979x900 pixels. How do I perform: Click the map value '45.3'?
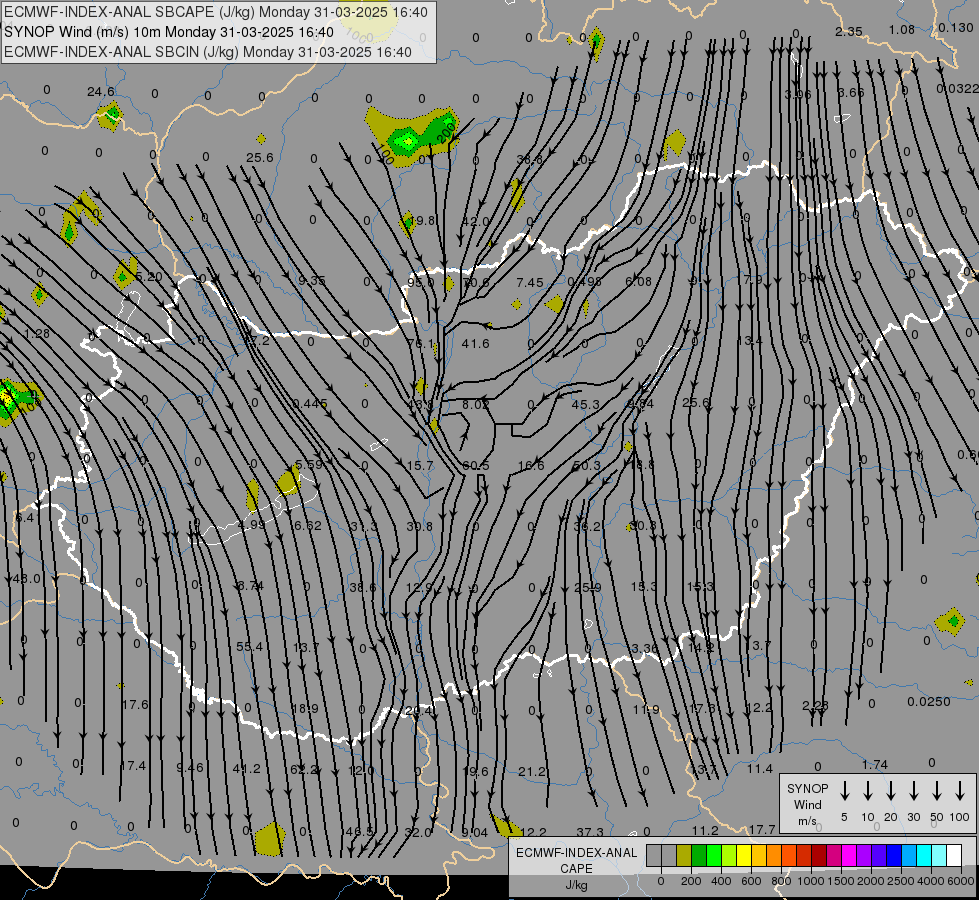[x=585, y=405]
